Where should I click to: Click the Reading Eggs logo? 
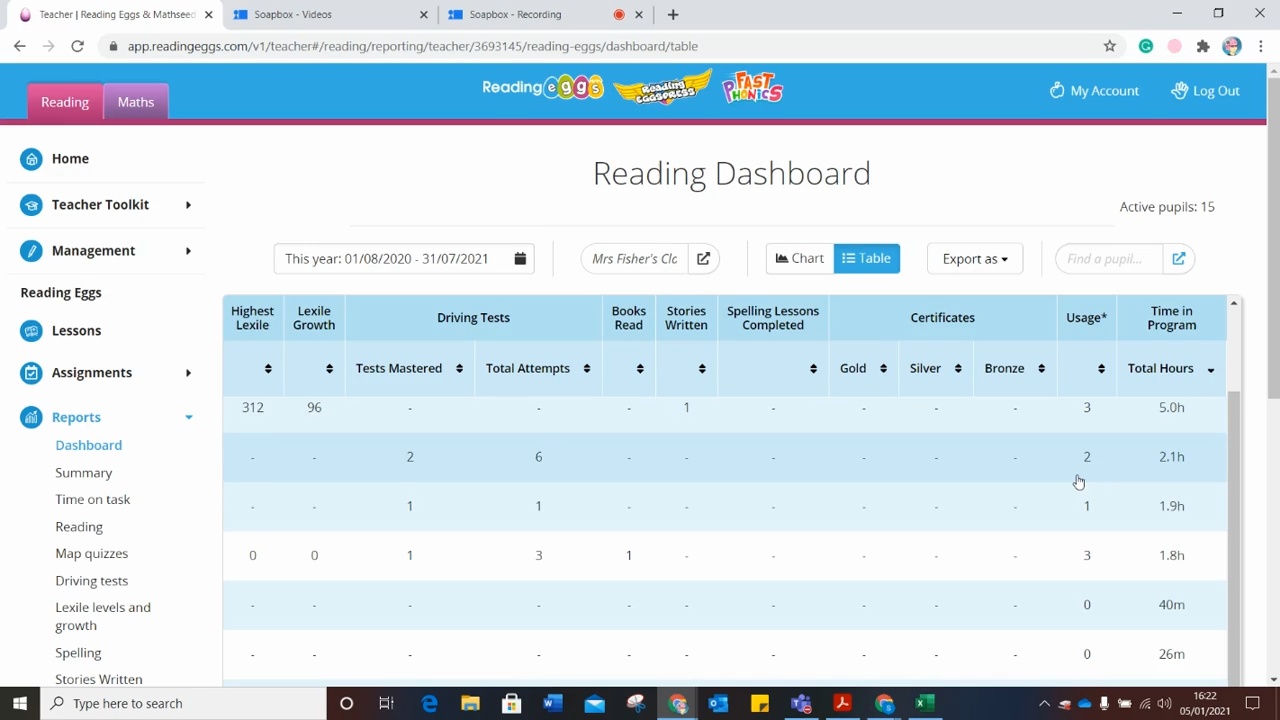(x=543, y=88)
